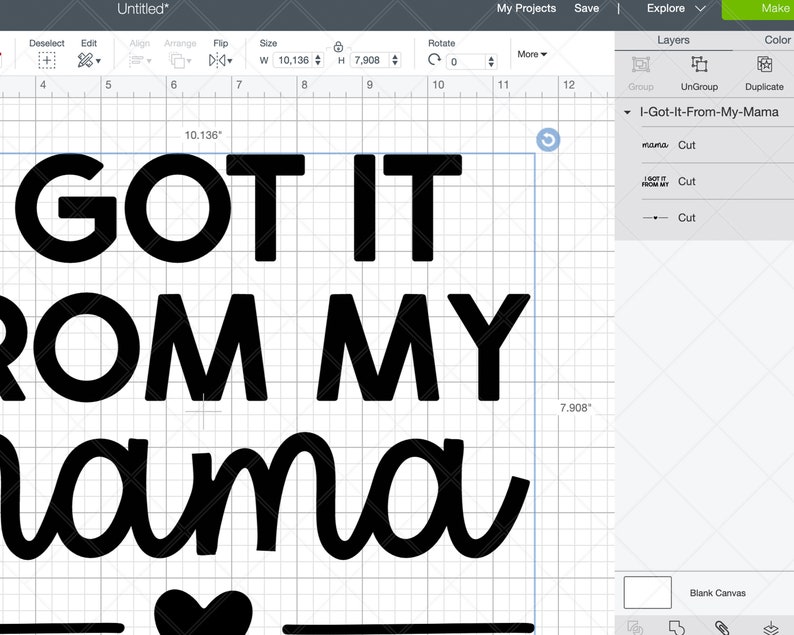Screen dimensions: 794x635
Task: Click the green Make It button
Action: click(x=758, y=9)
